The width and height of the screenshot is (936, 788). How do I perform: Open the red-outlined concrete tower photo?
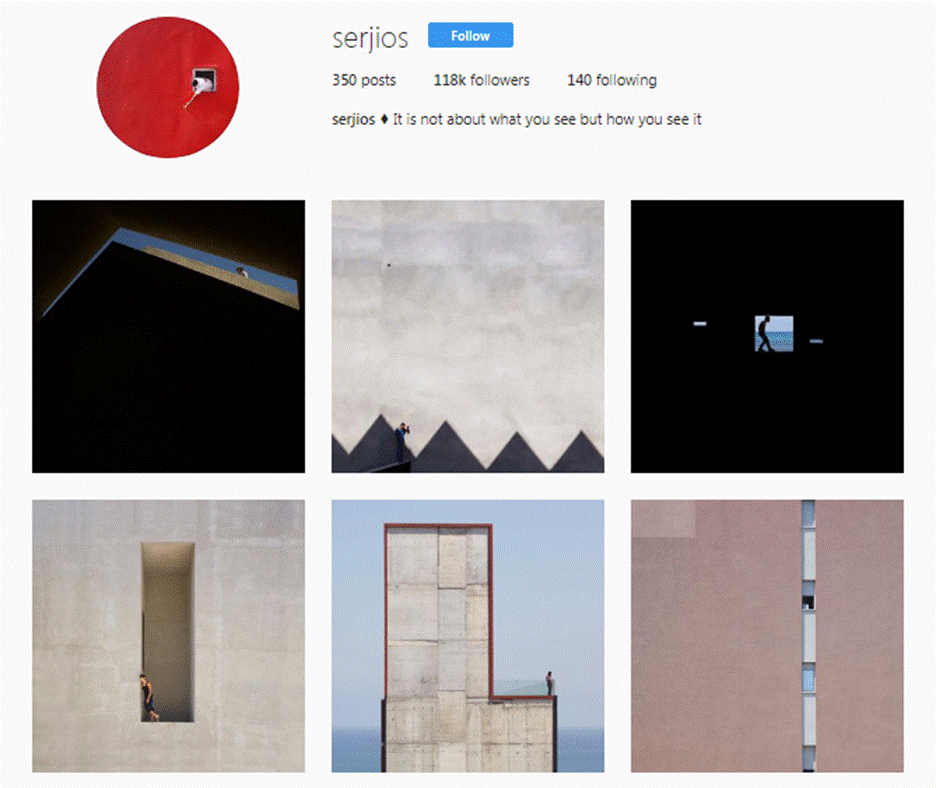(468, 636)
